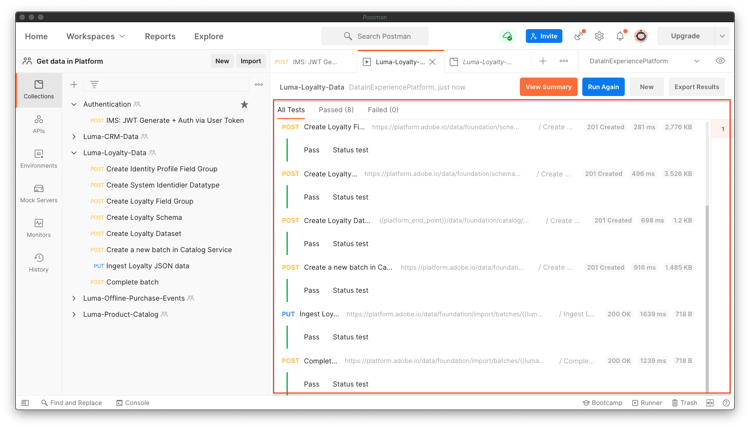Open the tab overflow ellipsis menu
The width and height of the screenshot is (750, 429).
click(x=564, y=61)
